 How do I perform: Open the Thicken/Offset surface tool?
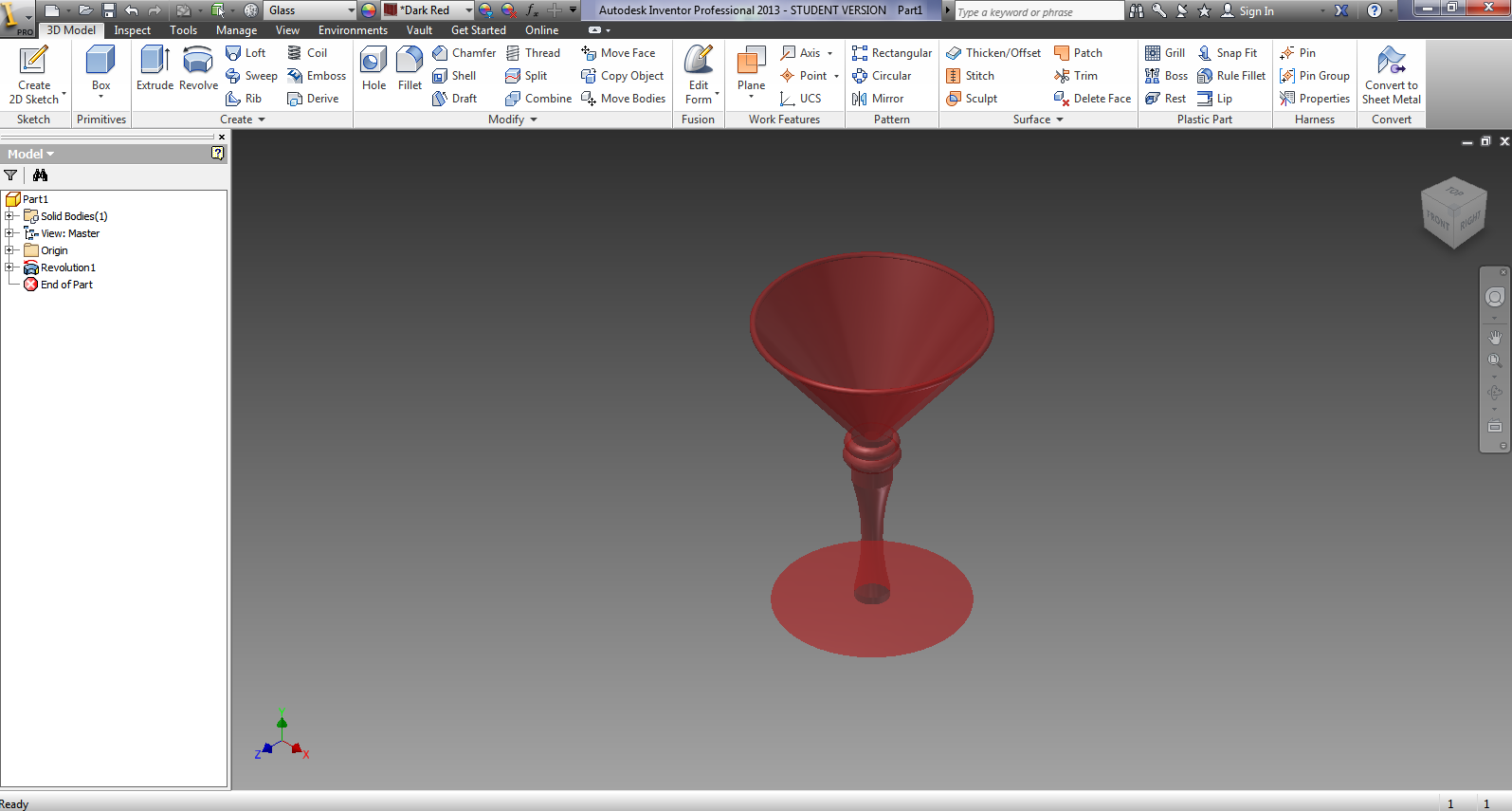click(x=993, y=53)
